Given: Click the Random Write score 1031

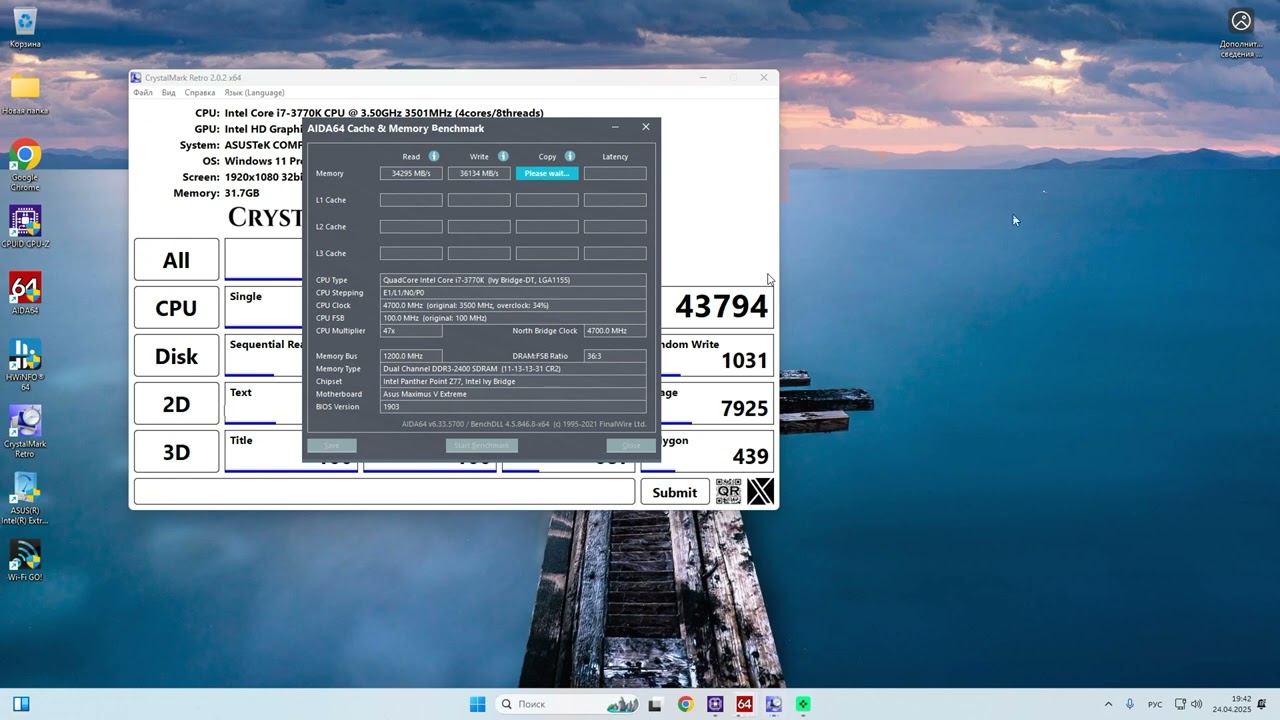Looking at the screenshot, I should point(745,361).
